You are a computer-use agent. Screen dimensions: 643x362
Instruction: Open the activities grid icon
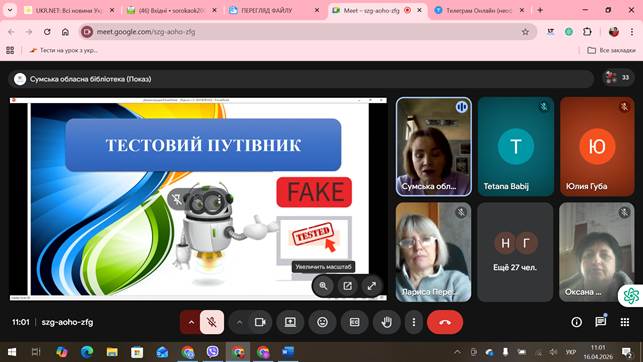point(625,322)
